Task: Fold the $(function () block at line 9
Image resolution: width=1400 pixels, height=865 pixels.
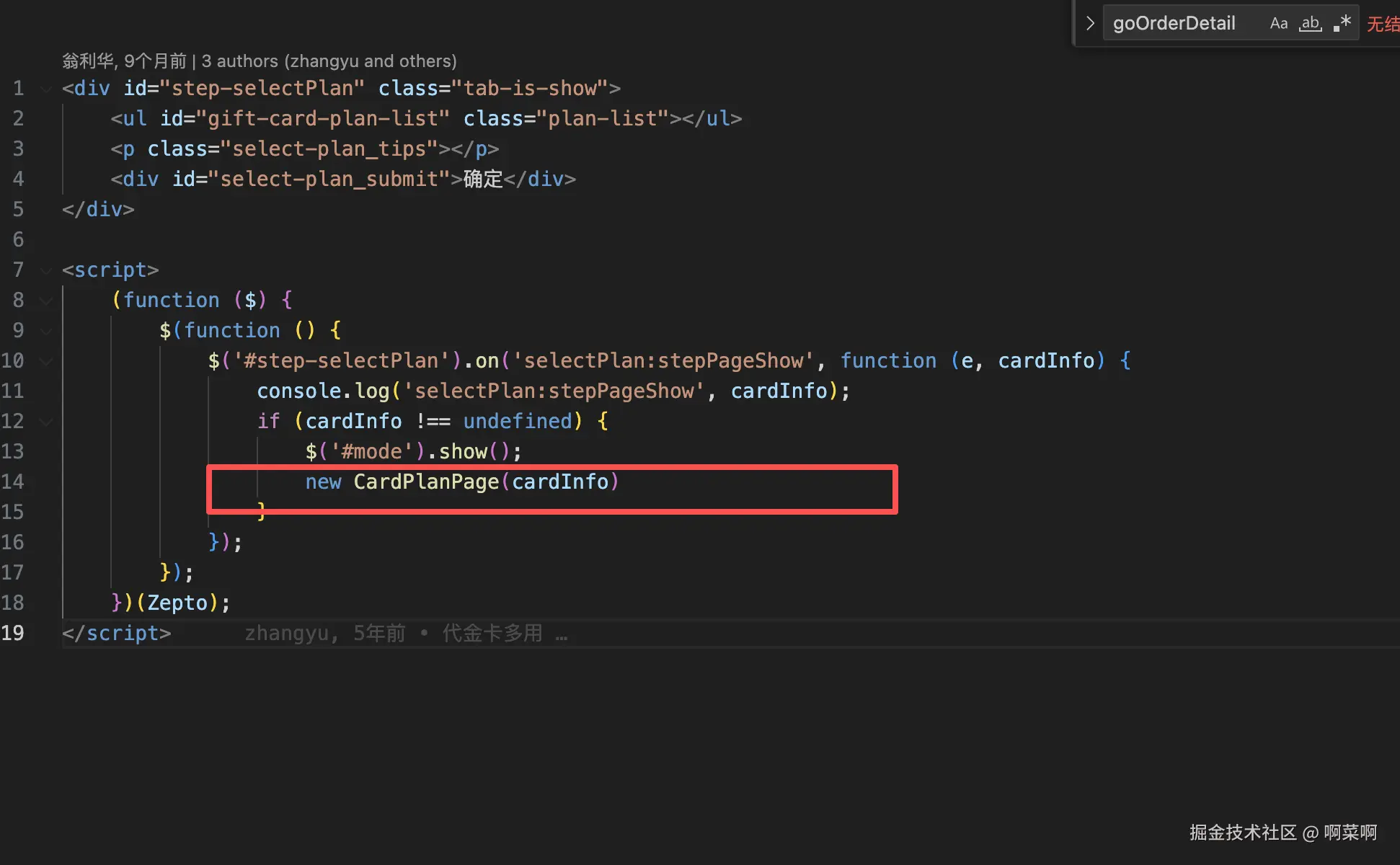Action: [46, 331]
